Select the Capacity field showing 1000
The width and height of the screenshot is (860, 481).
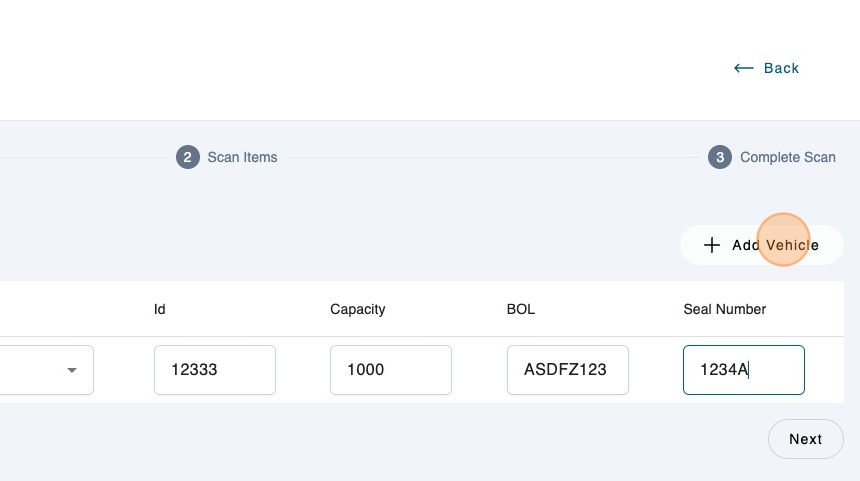click(390, 370)
